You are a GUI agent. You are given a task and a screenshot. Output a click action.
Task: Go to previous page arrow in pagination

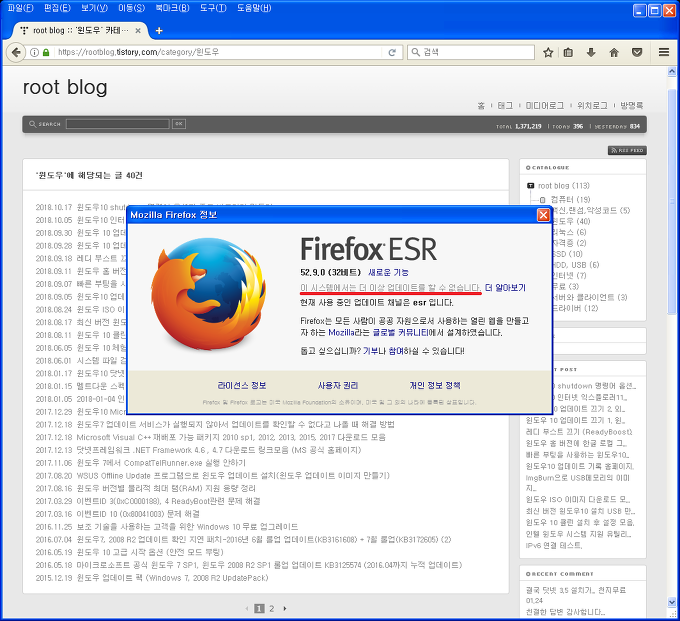[x=247, y=608]
